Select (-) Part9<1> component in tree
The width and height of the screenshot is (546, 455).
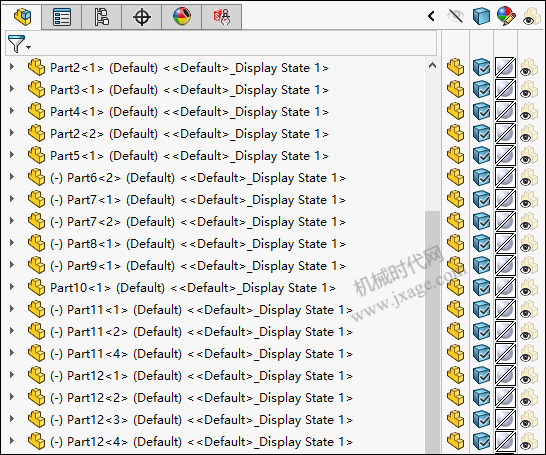198,266
